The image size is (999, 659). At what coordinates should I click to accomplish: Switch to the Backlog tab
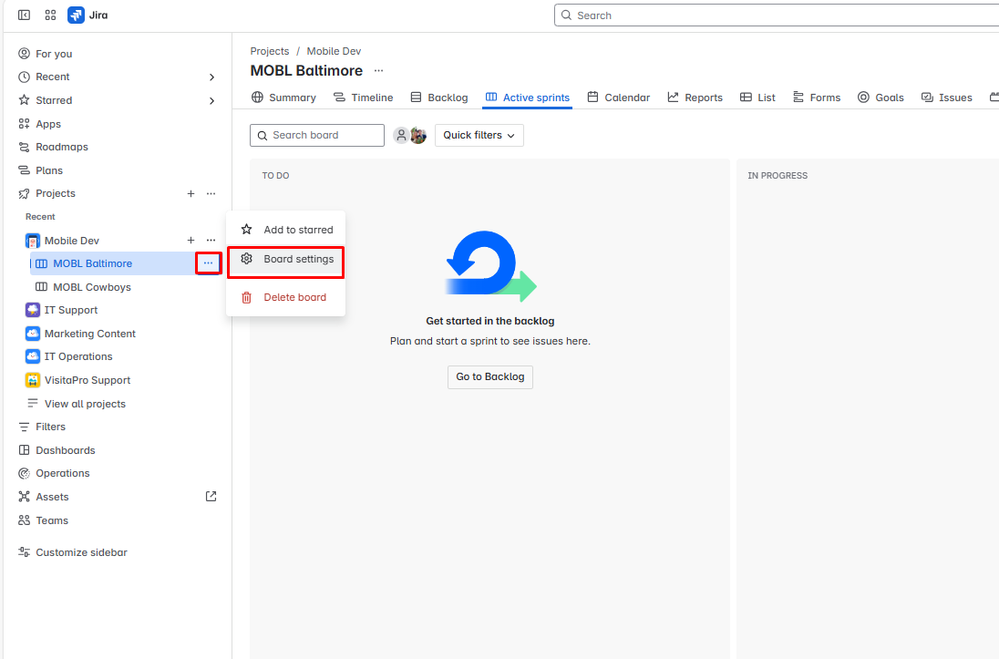coord(439,98)
